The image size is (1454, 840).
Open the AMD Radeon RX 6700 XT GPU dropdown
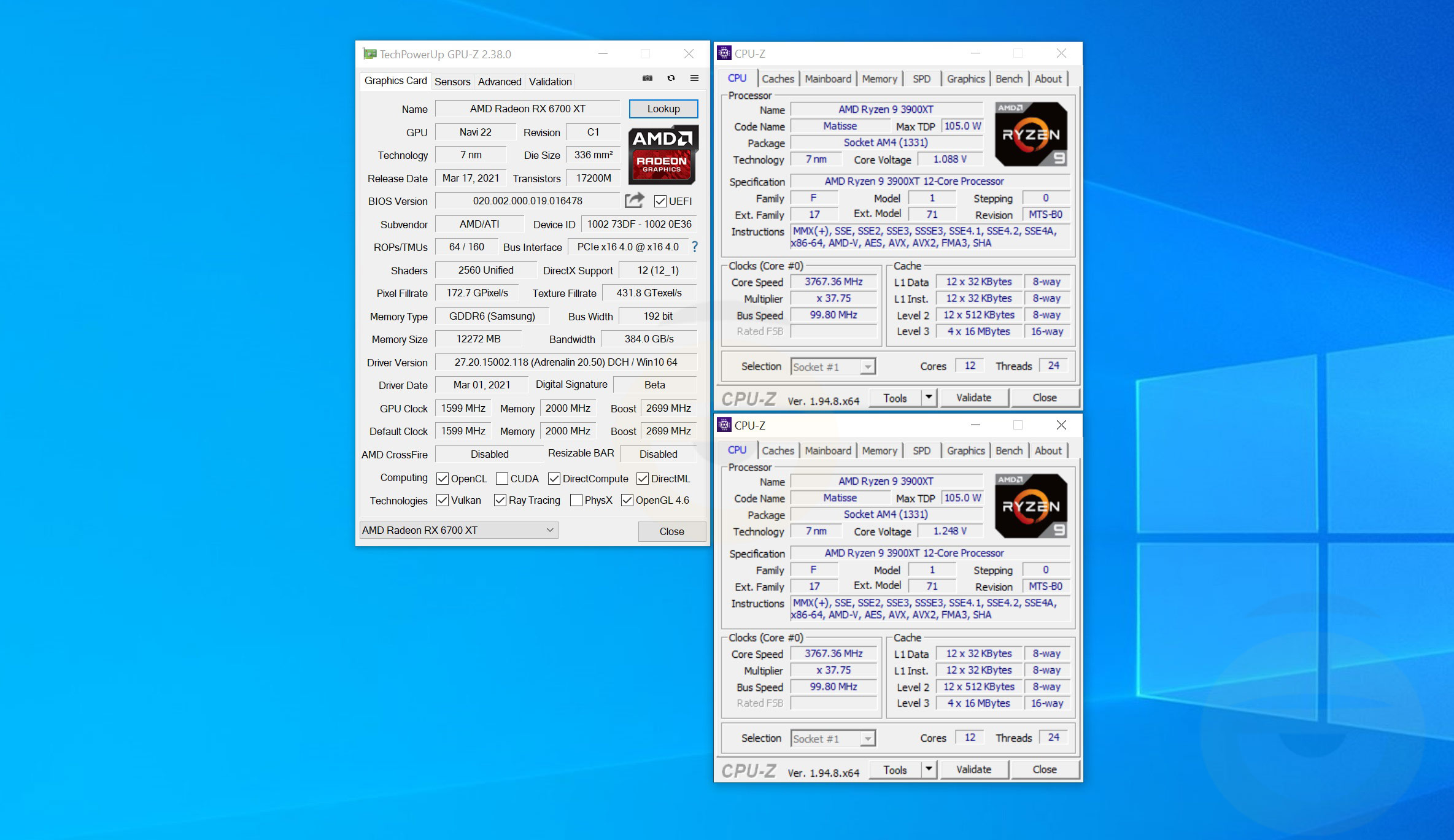[458, 530]
